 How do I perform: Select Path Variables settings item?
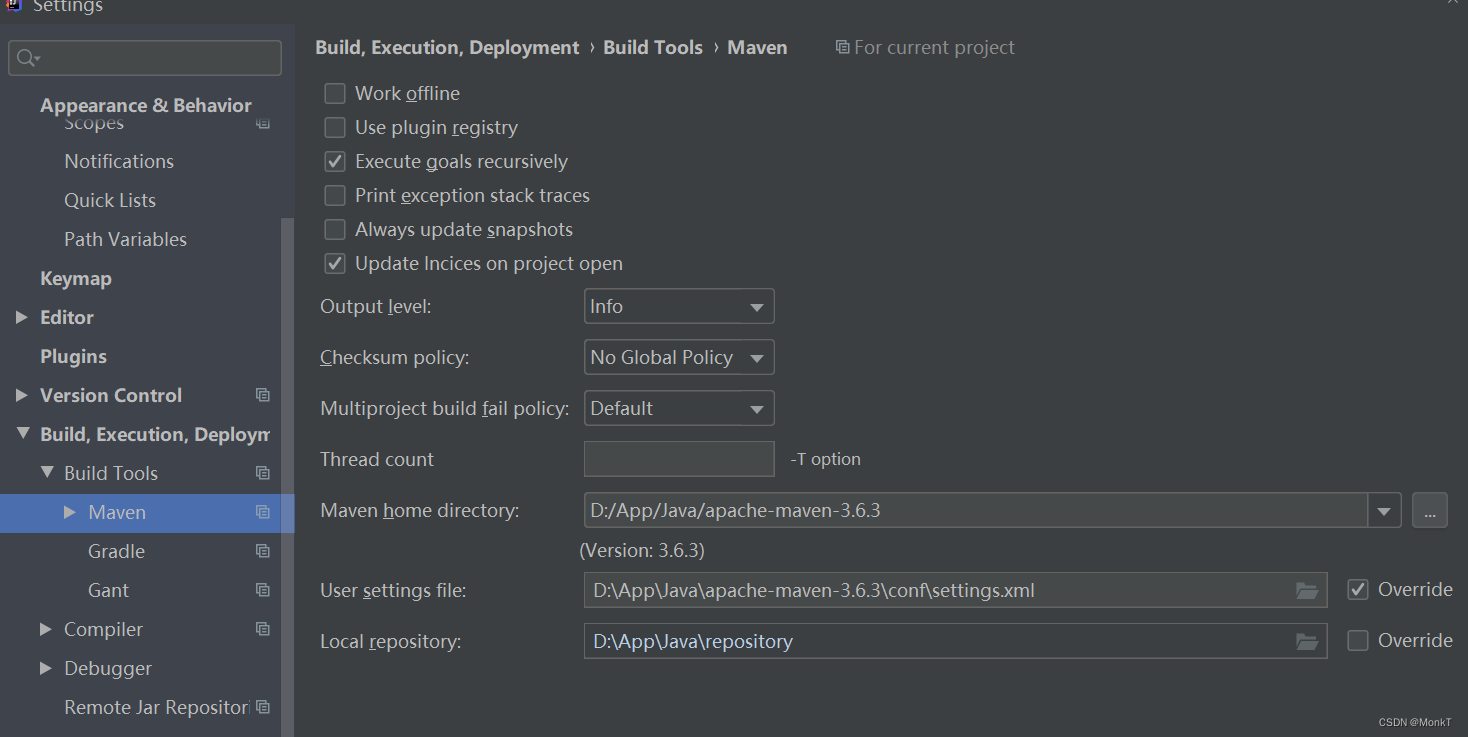126,239
